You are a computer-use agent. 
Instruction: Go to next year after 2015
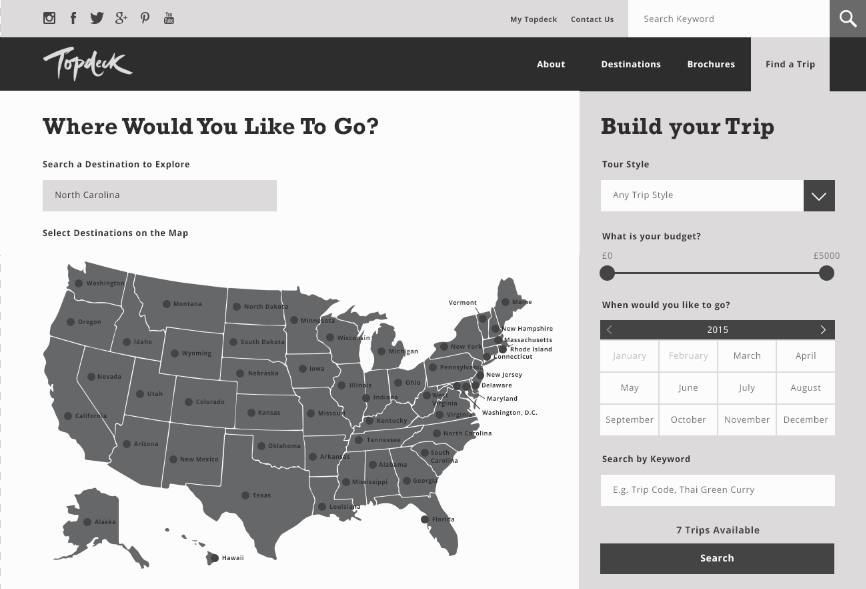pos(823,329)
